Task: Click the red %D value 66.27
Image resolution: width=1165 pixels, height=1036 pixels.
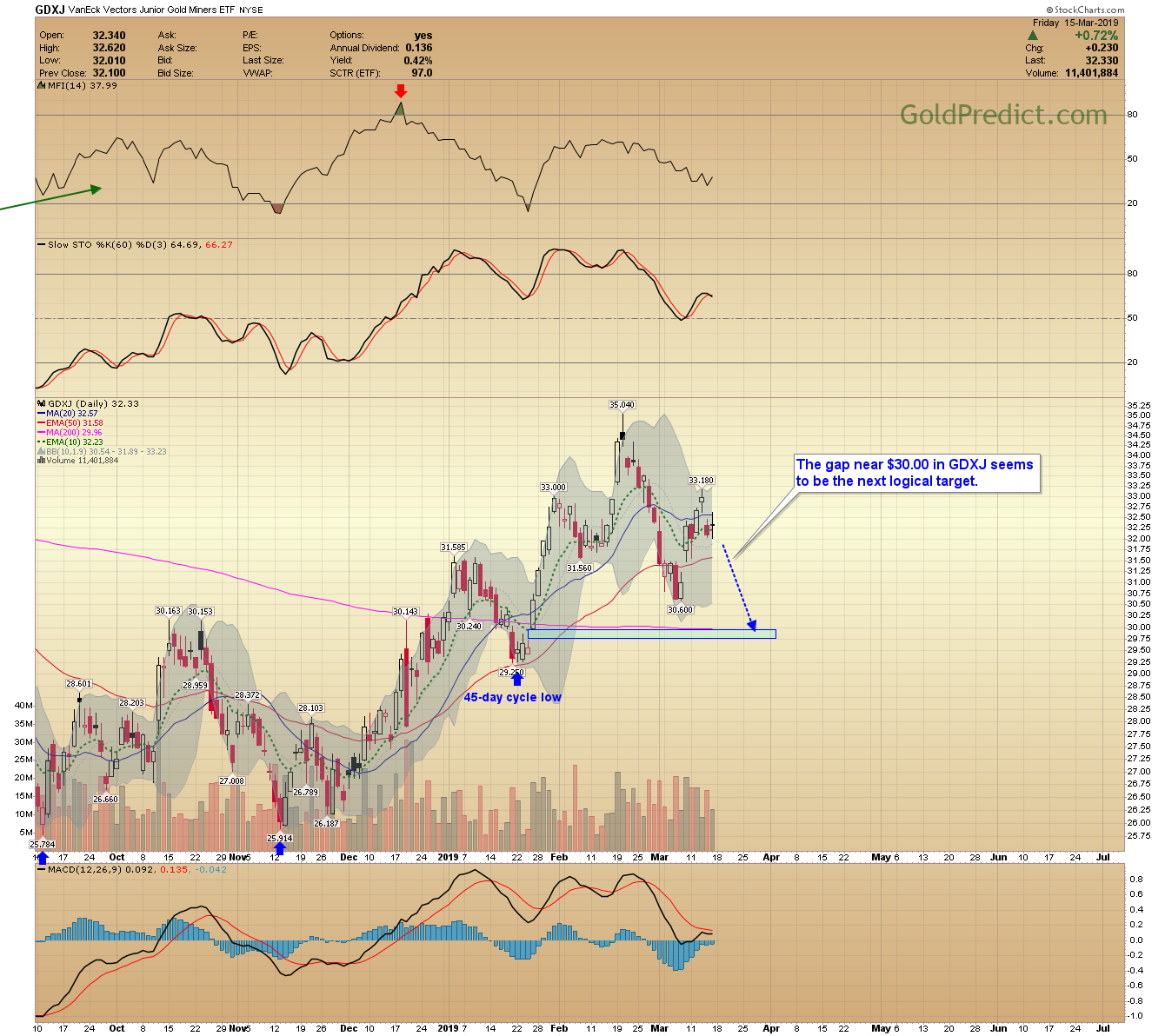Action: pos(219,245)
